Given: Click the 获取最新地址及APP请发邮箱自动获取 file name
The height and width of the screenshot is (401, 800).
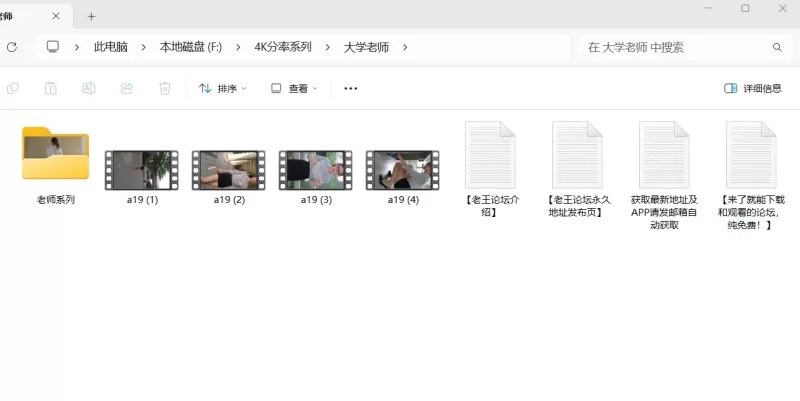Looking at the screenshot, I should [x=664, y=212].
